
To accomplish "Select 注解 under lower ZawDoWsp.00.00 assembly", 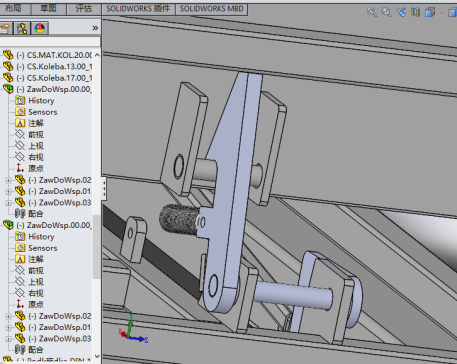I will coord(29,259).
